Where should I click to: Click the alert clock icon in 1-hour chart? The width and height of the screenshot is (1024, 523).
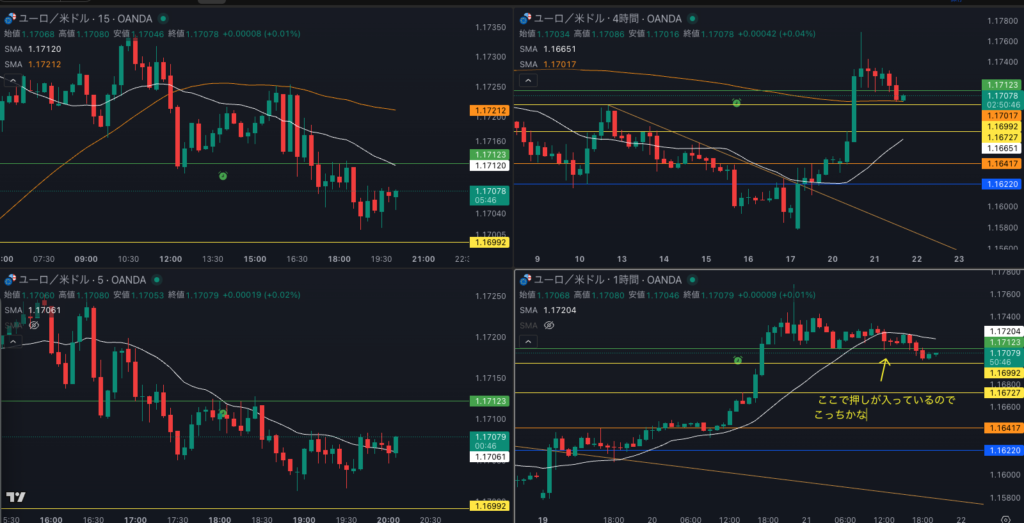pos(737,360)
